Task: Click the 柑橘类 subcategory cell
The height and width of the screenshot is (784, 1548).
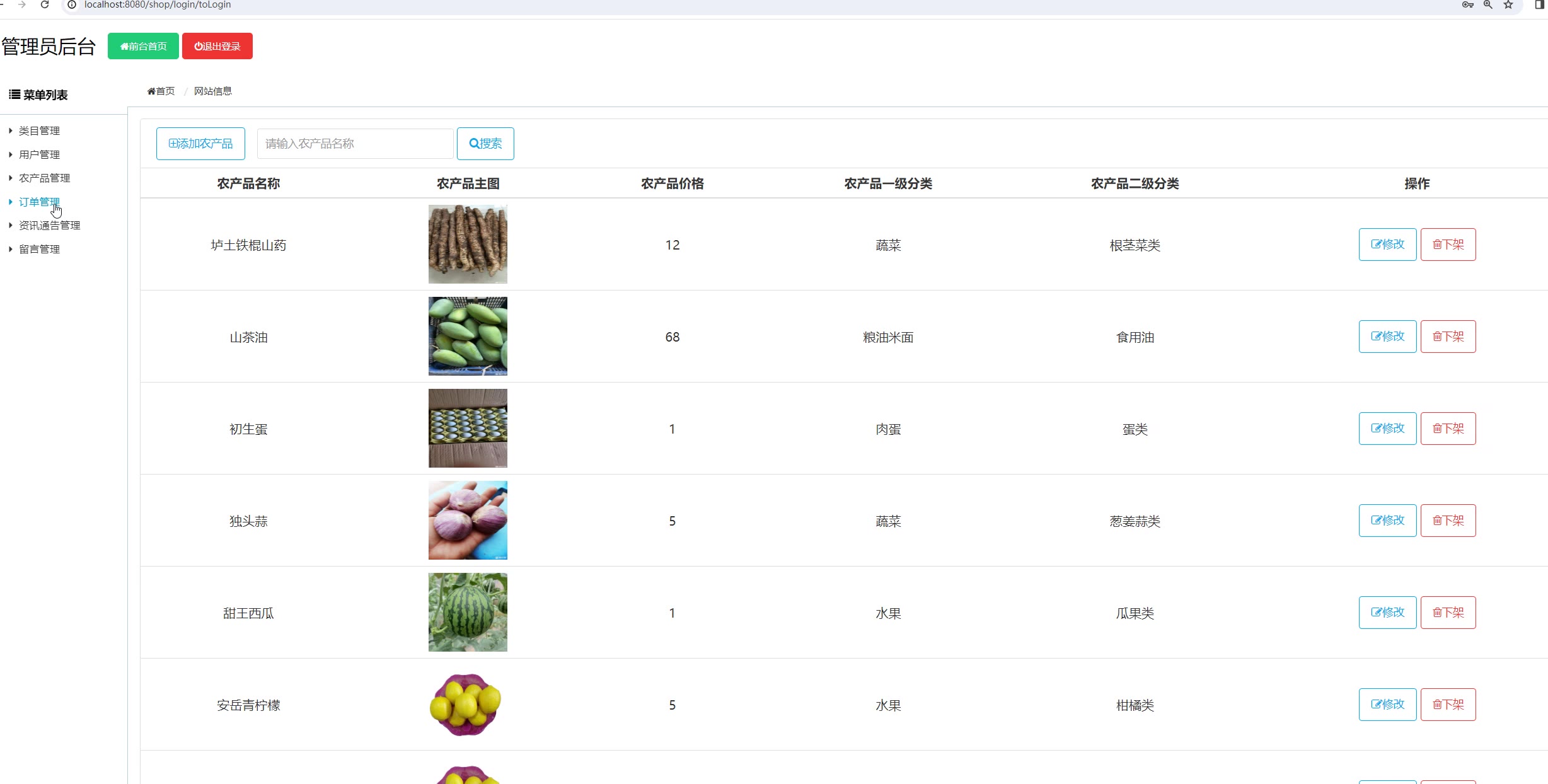Action: (1135, 705)
